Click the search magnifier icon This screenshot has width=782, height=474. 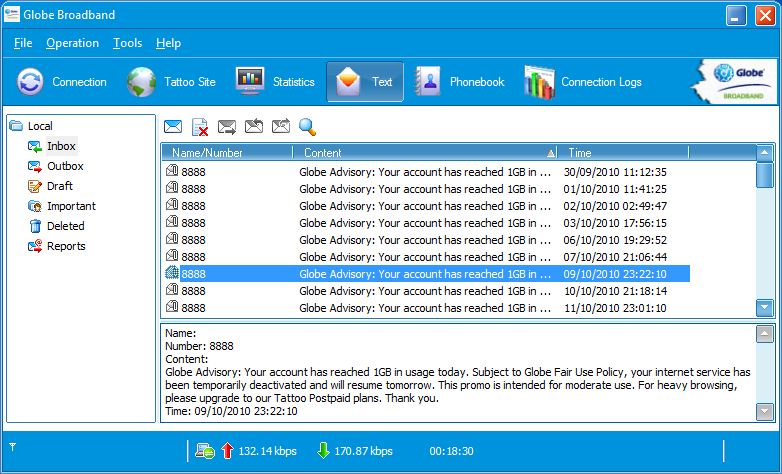(x=307, y=127)
